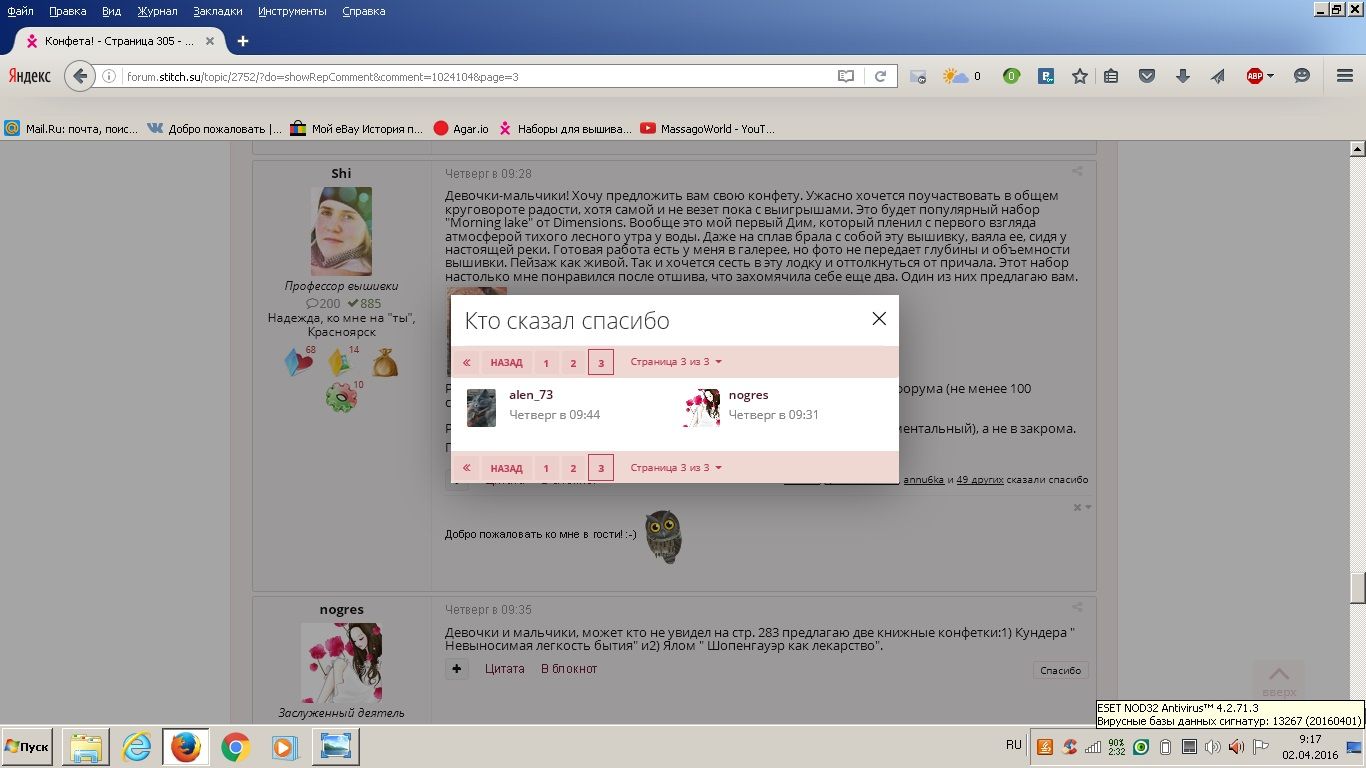
Task: Expand bottom "Страница 3 из 3" dropdown
Action: [x=676, y=468]
